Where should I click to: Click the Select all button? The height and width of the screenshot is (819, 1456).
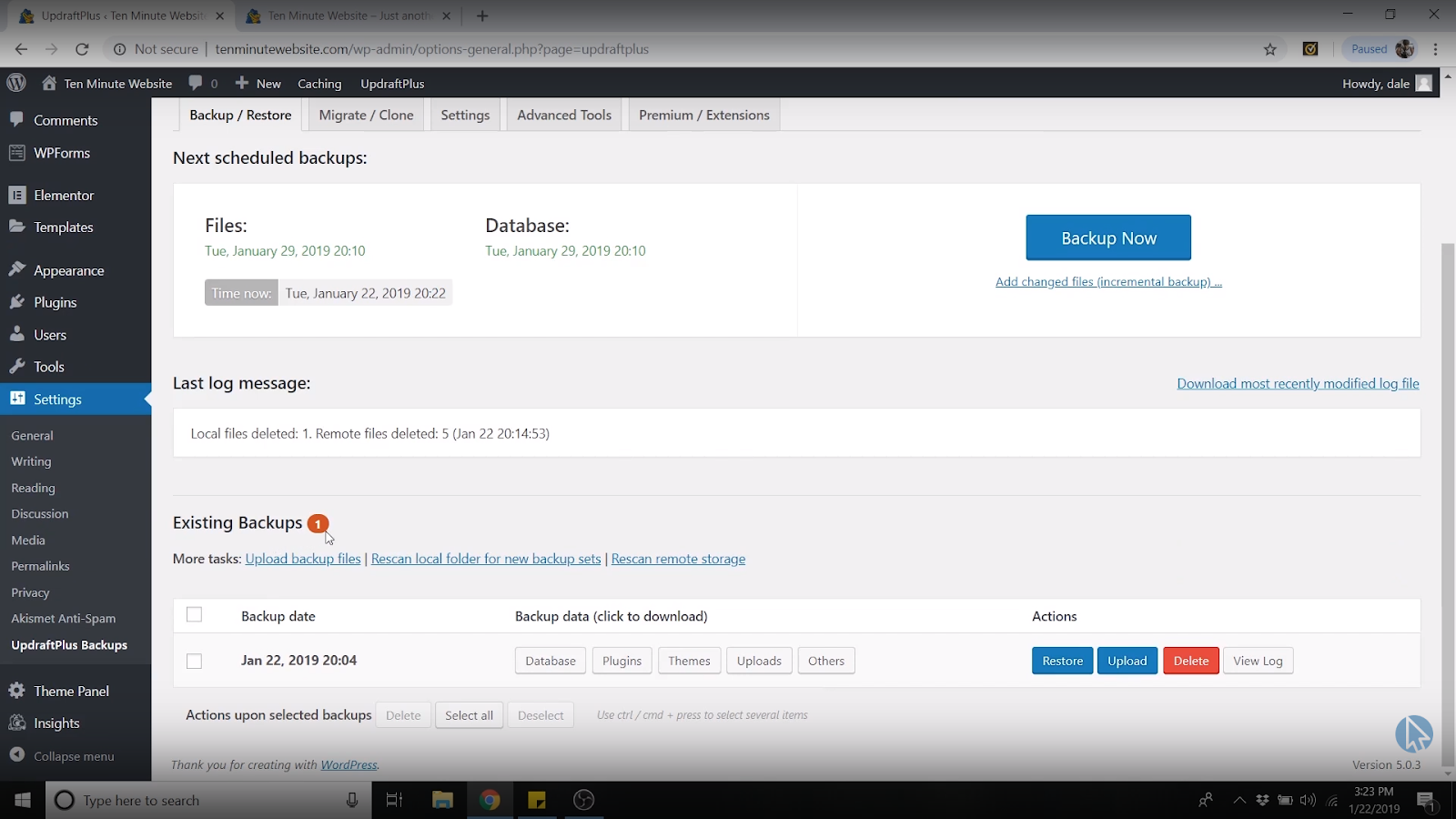[469, 715]
